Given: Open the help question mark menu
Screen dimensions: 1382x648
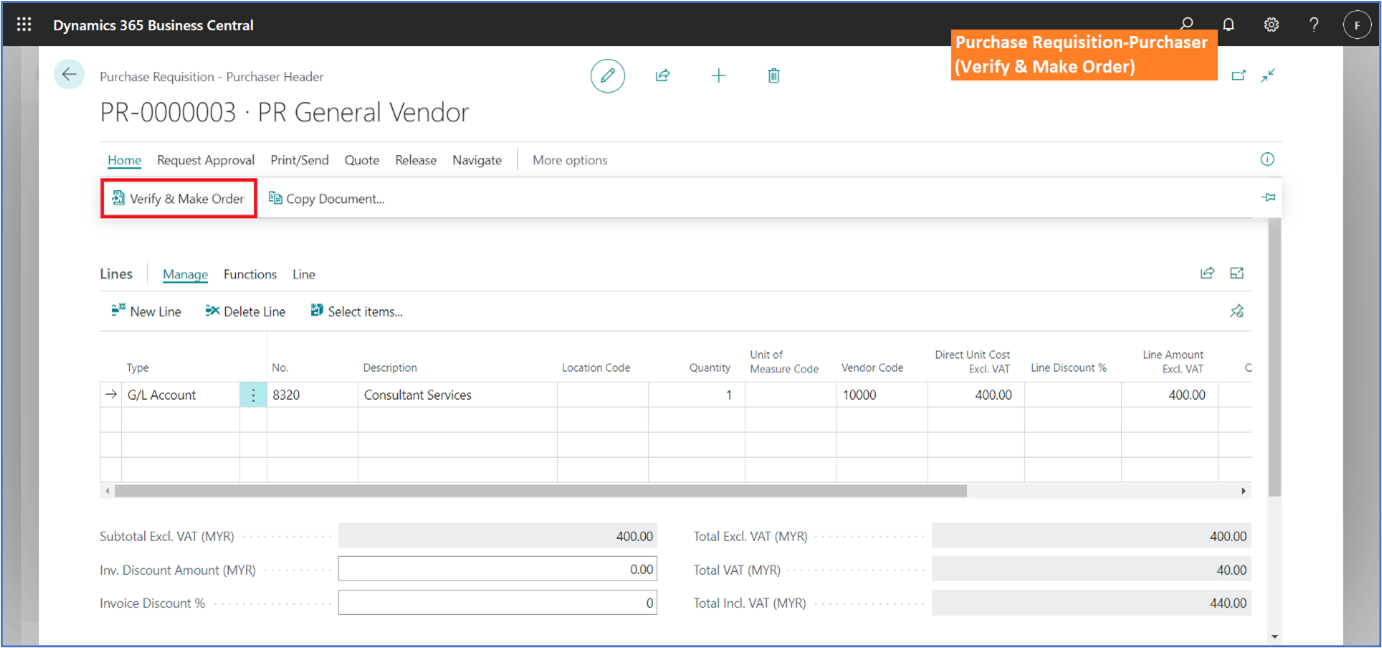Looking at the screenshot, I should click(x=1314, y=25).
